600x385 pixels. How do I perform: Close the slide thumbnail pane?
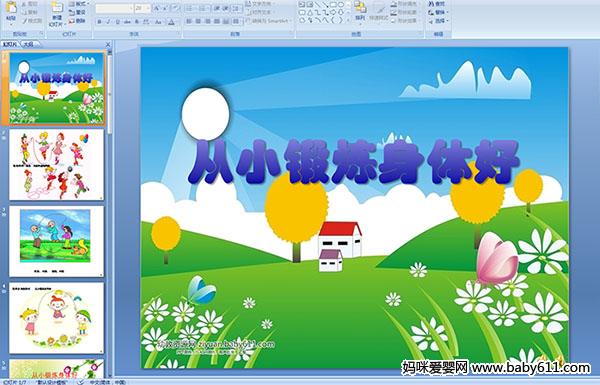[x=108, y=44]
